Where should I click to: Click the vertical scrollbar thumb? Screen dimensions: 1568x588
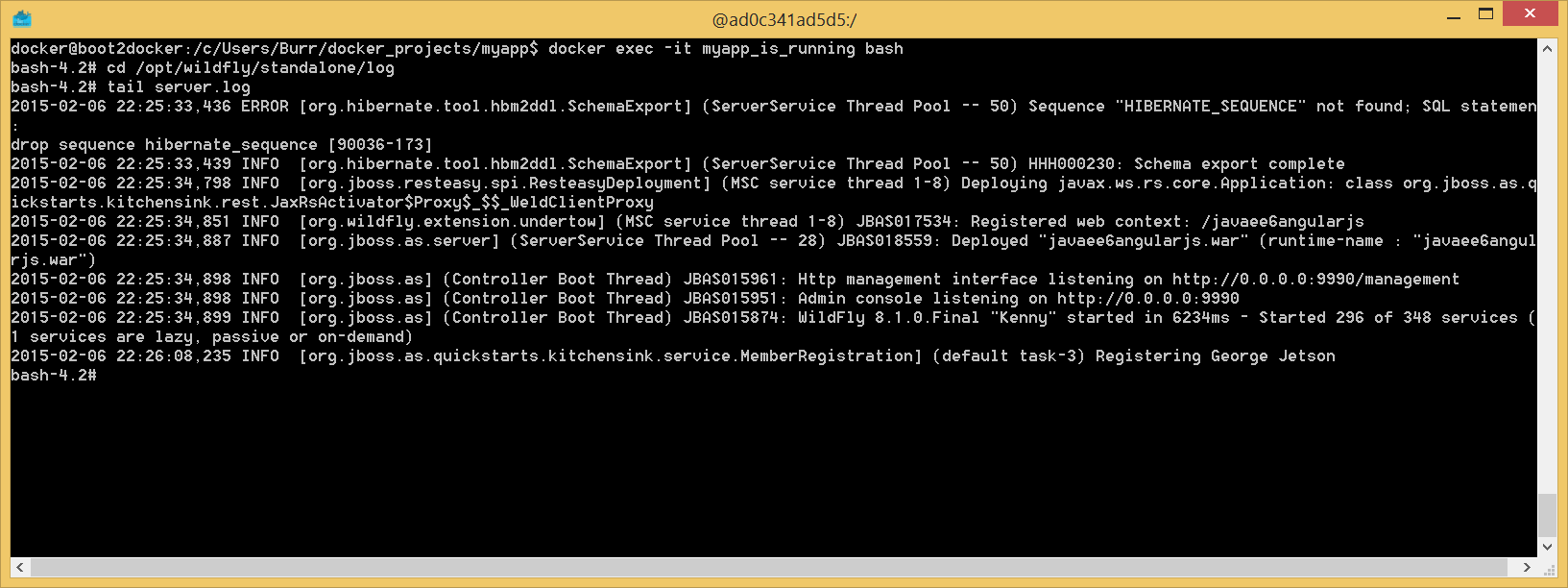pos(1547,515)
